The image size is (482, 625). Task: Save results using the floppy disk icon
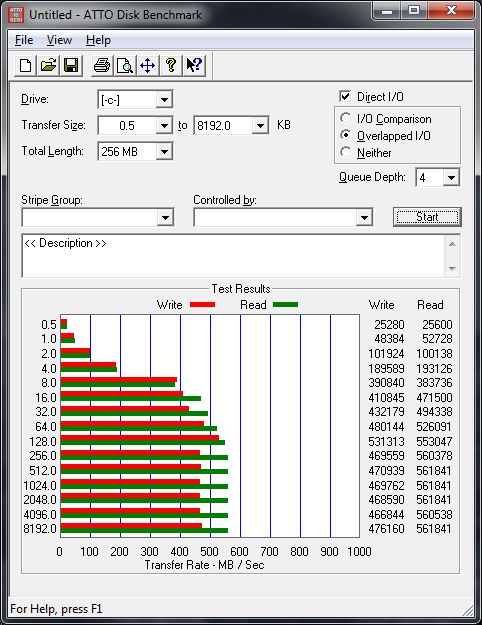click(71, 65)
